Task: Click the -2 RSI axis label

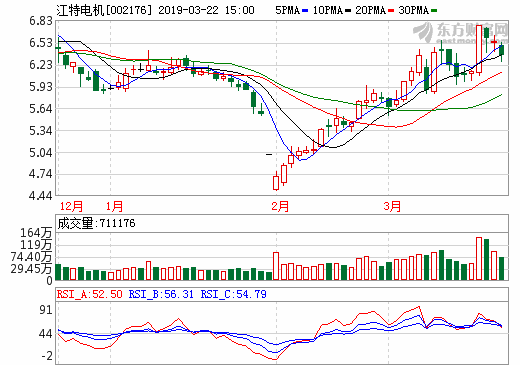Action: coord(47,356)
